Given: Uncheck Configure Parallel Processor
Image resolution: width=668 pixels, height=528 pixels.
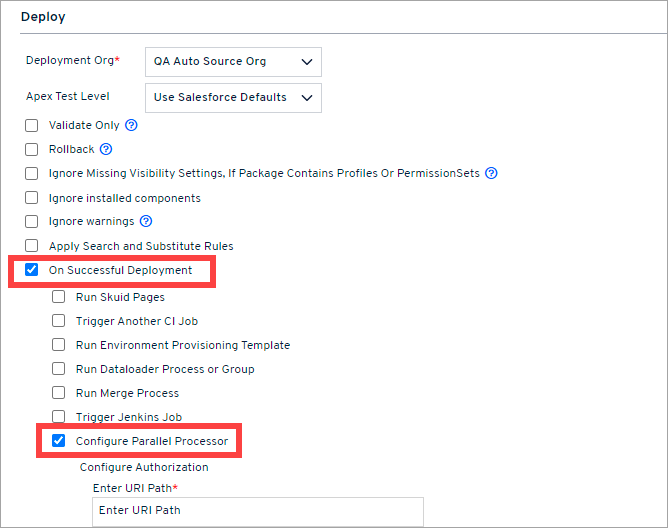Looking at the screenshot, I should (59, 441).
